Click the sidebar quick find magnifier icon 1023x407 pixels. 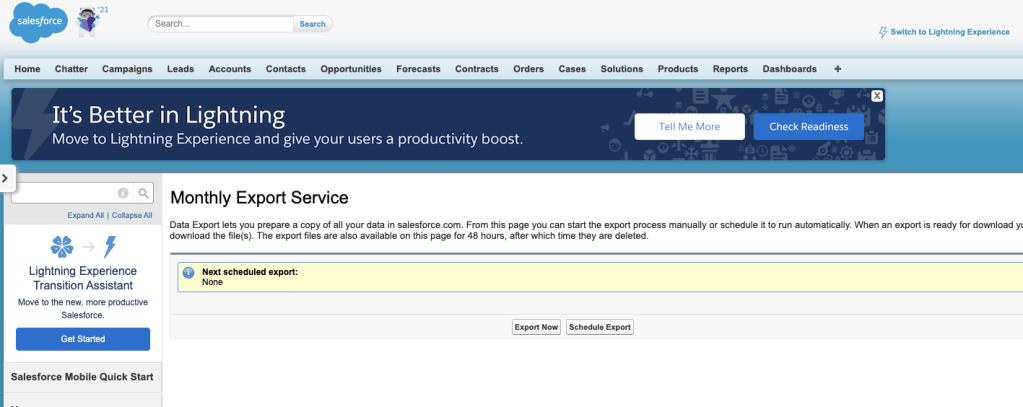point(144,193)
